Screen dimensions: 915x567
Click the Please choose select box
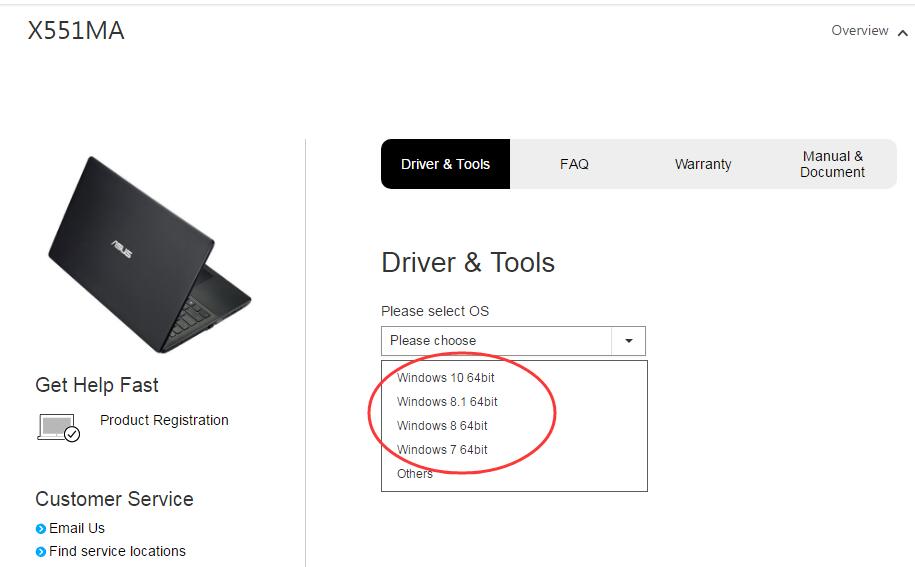(513, 341)
